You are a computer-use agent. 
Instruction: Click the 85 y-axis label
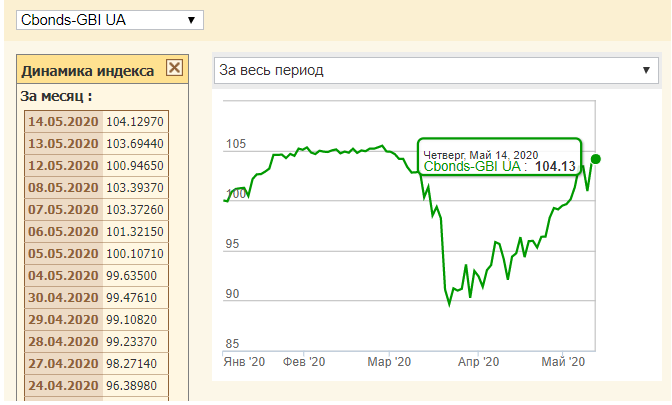[x=232, y=344]
